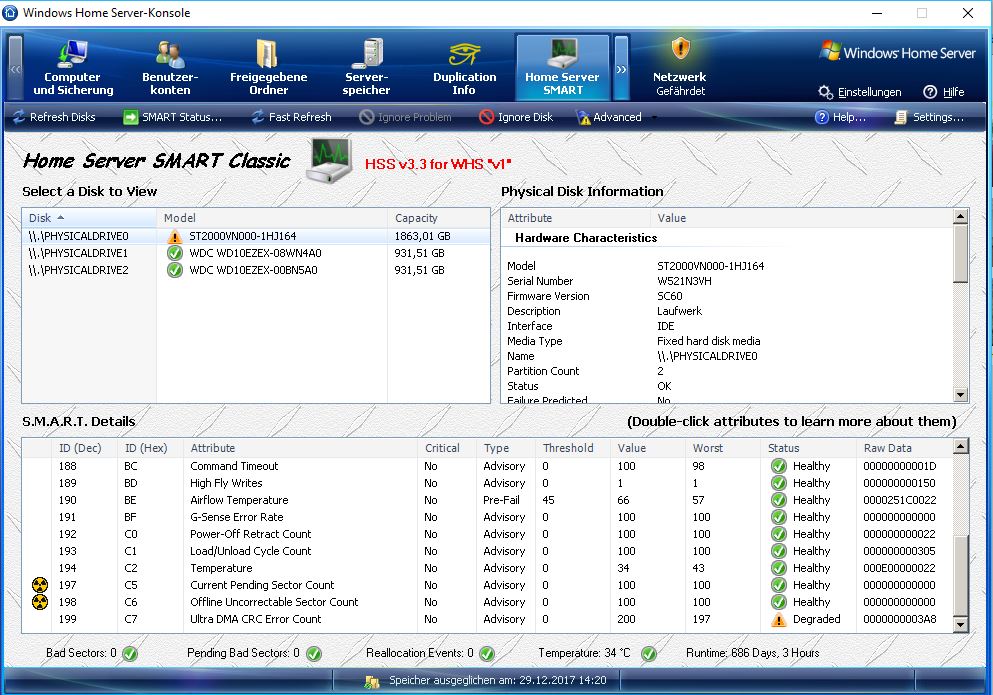The width and height of the screenshot is (993, 695).
Task: Click the Netzwerk Gefährdet shield icon
Action: [x=680, y=48]
